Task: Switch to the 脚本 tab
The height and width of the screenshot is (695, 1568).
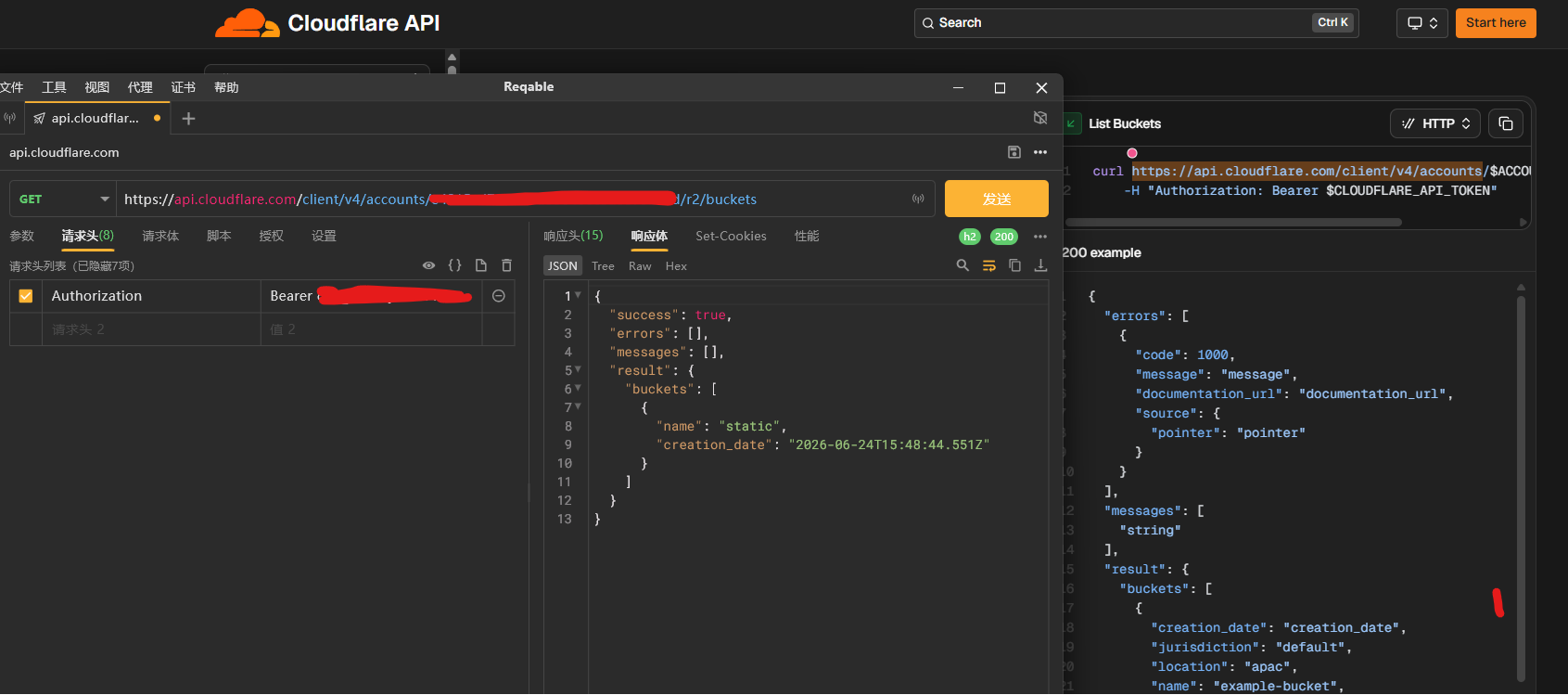Action: coord(219,237)
